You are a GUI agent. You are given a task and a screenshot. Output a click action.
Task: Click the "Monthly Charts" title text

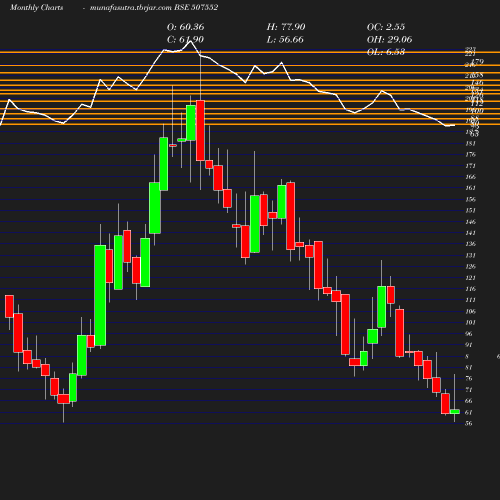[x=37, y=8]
